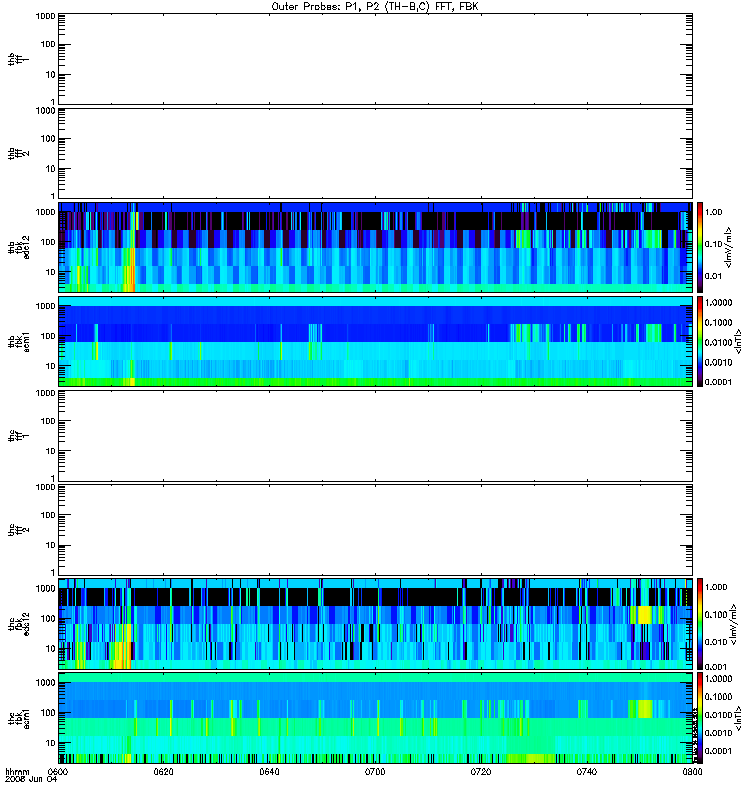The image size is (750, 800).
Task: Select the empty thb fff 1 top panel
Action: 375,59
